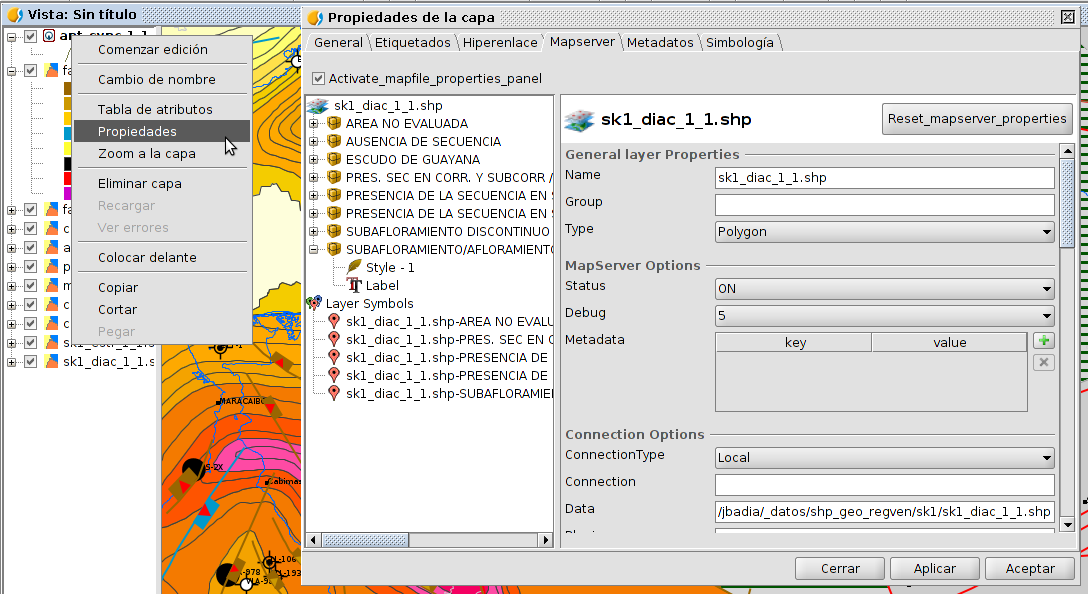Click into the Group text field

[885, 204]
